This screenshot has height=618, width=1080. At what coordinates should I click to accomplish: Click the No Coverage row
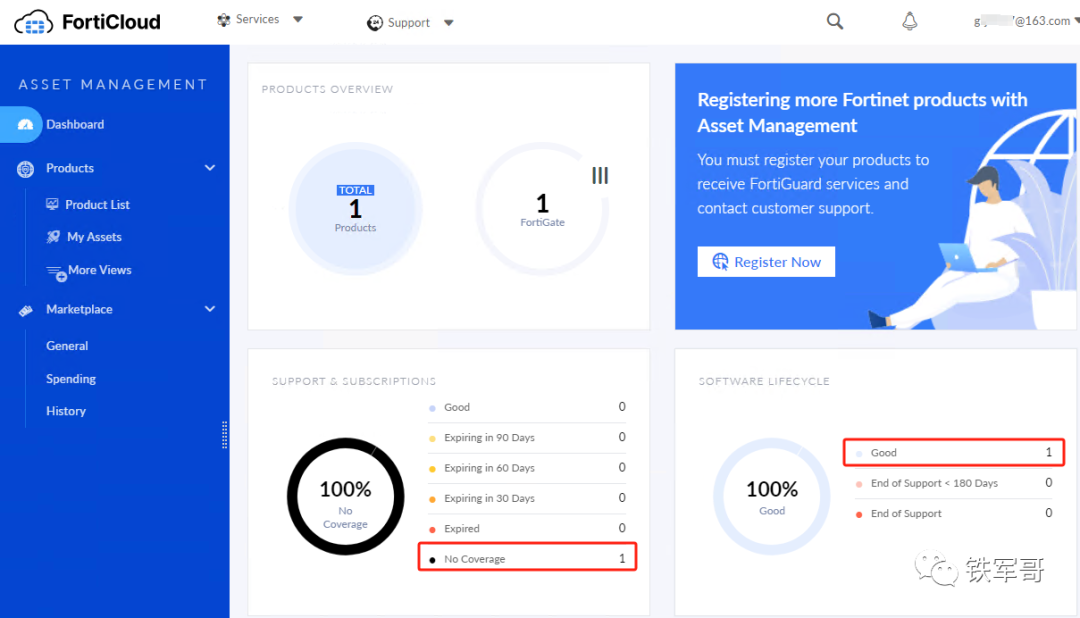527,557
